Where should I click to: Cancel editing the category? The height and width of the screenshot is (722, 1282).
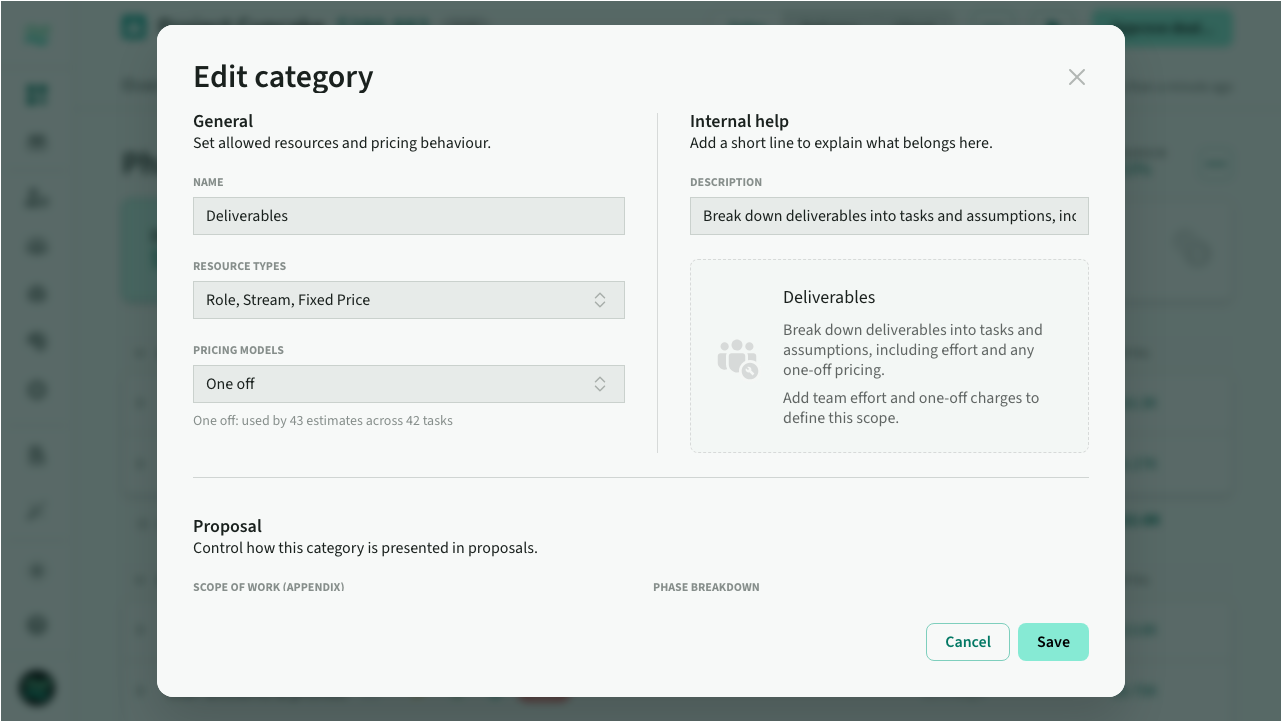point(967,642)
